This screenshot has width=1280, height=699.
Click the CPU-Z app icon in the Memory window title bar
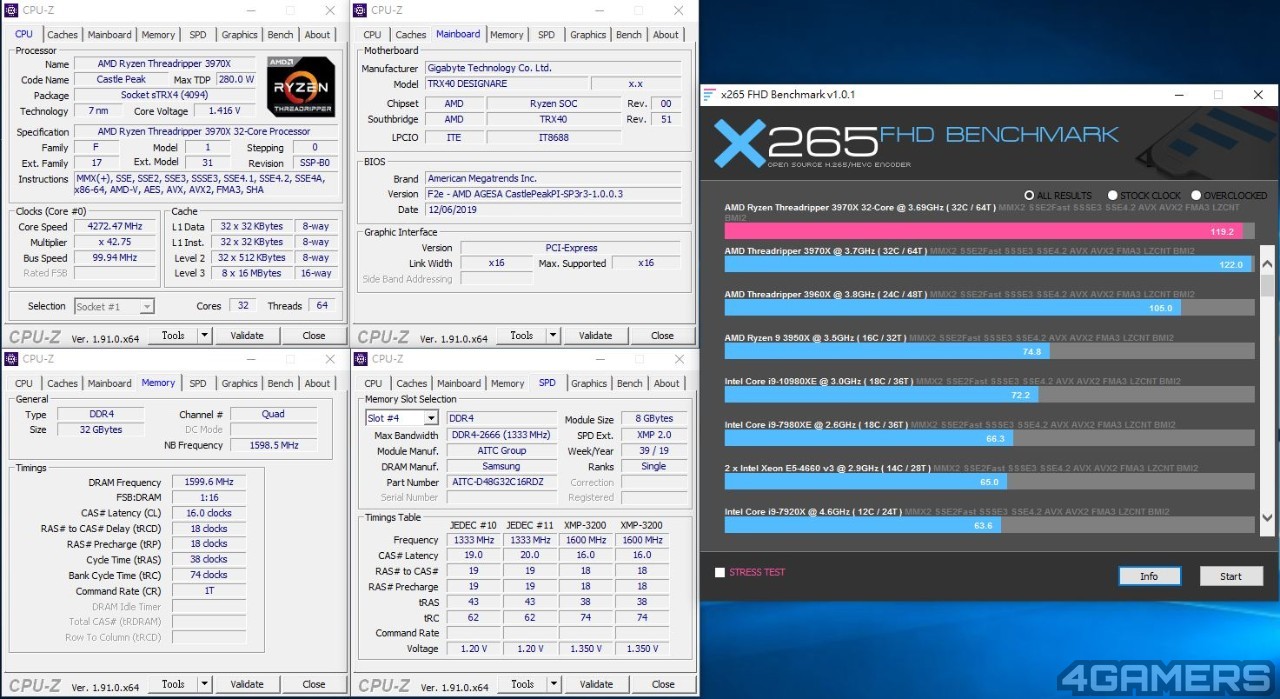pyautogui.click(x=12, y=359)
